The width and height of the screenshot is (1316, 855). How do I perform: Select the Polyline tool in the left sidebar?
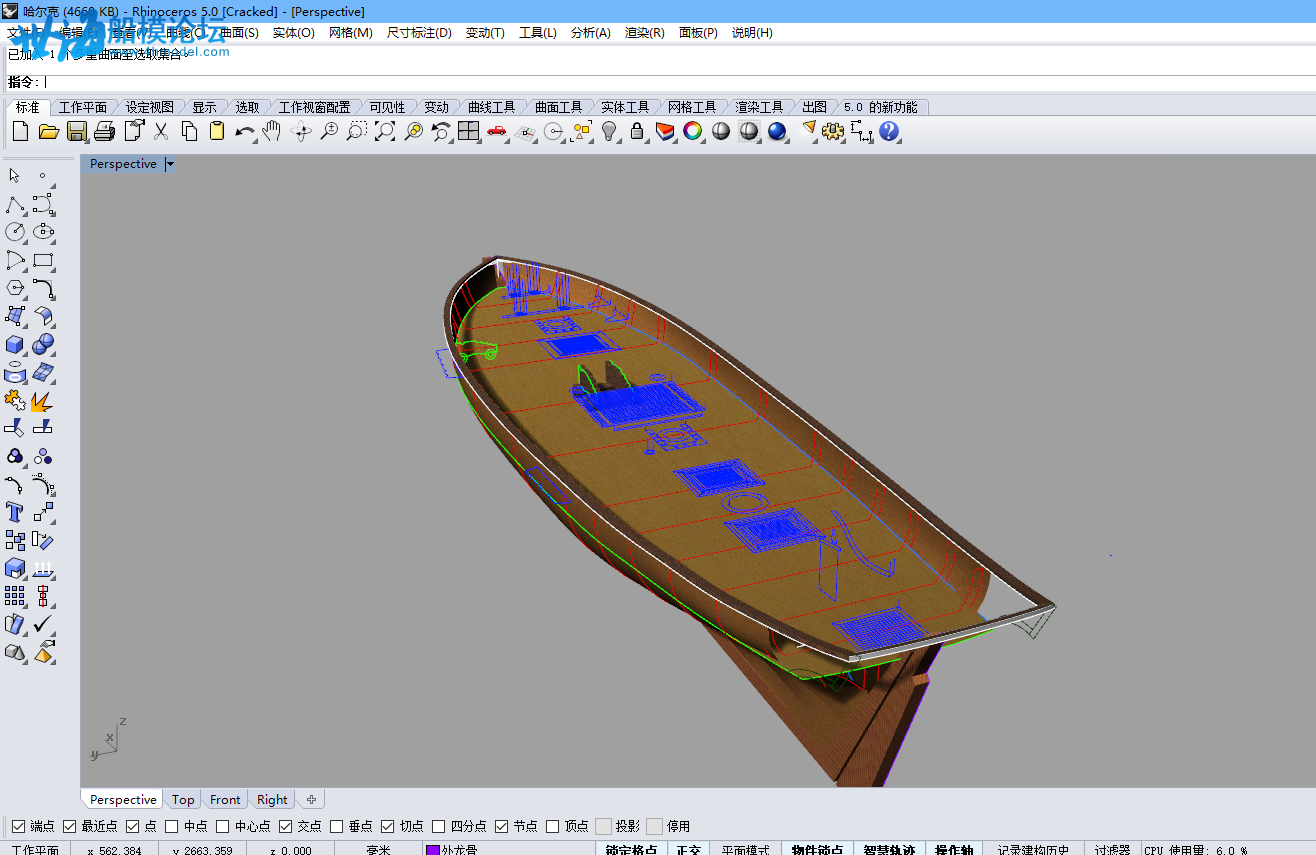click(x=15, y=205)
